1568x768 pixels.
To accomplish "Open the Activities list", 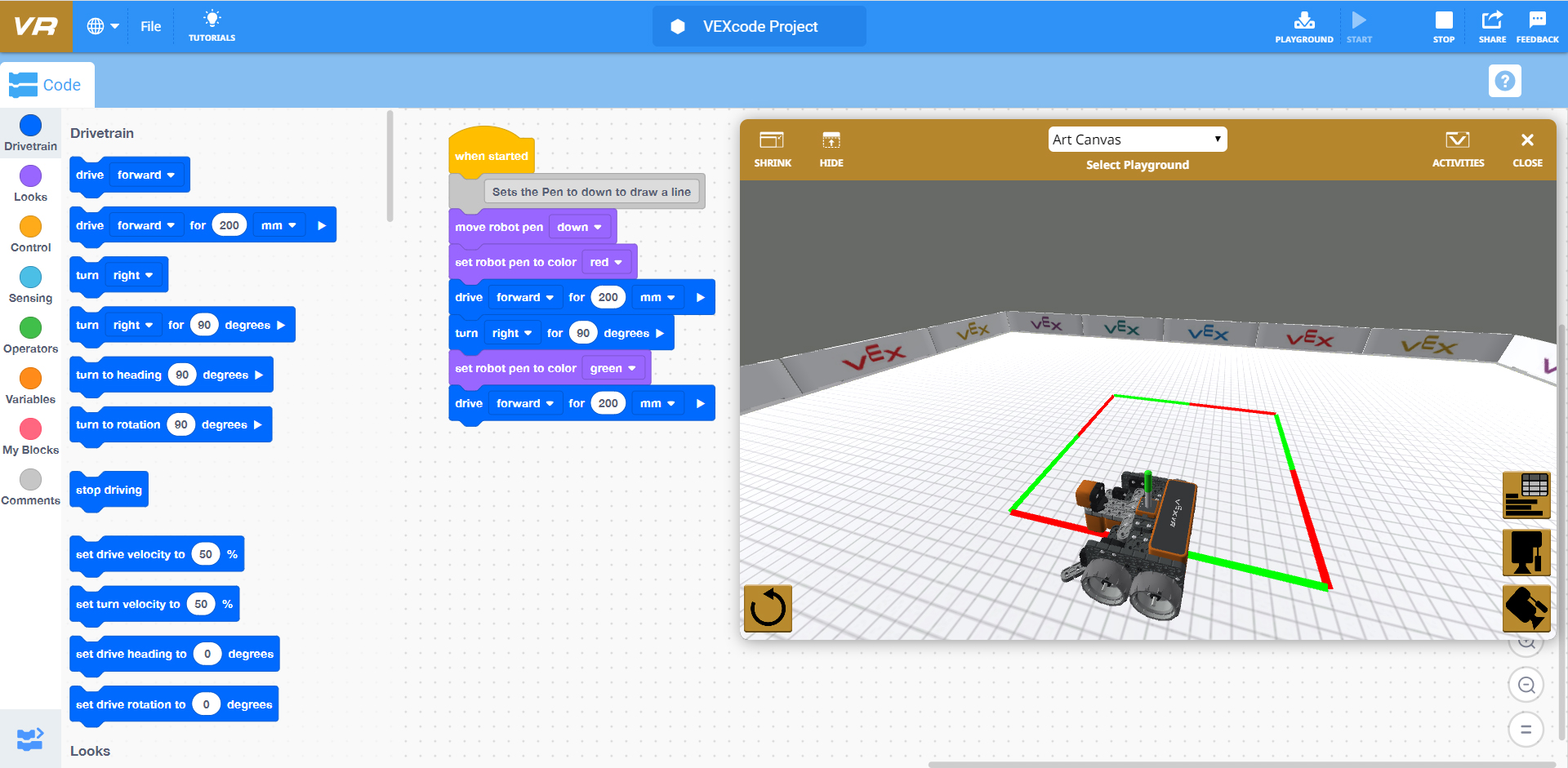I will coord(1459,149).
